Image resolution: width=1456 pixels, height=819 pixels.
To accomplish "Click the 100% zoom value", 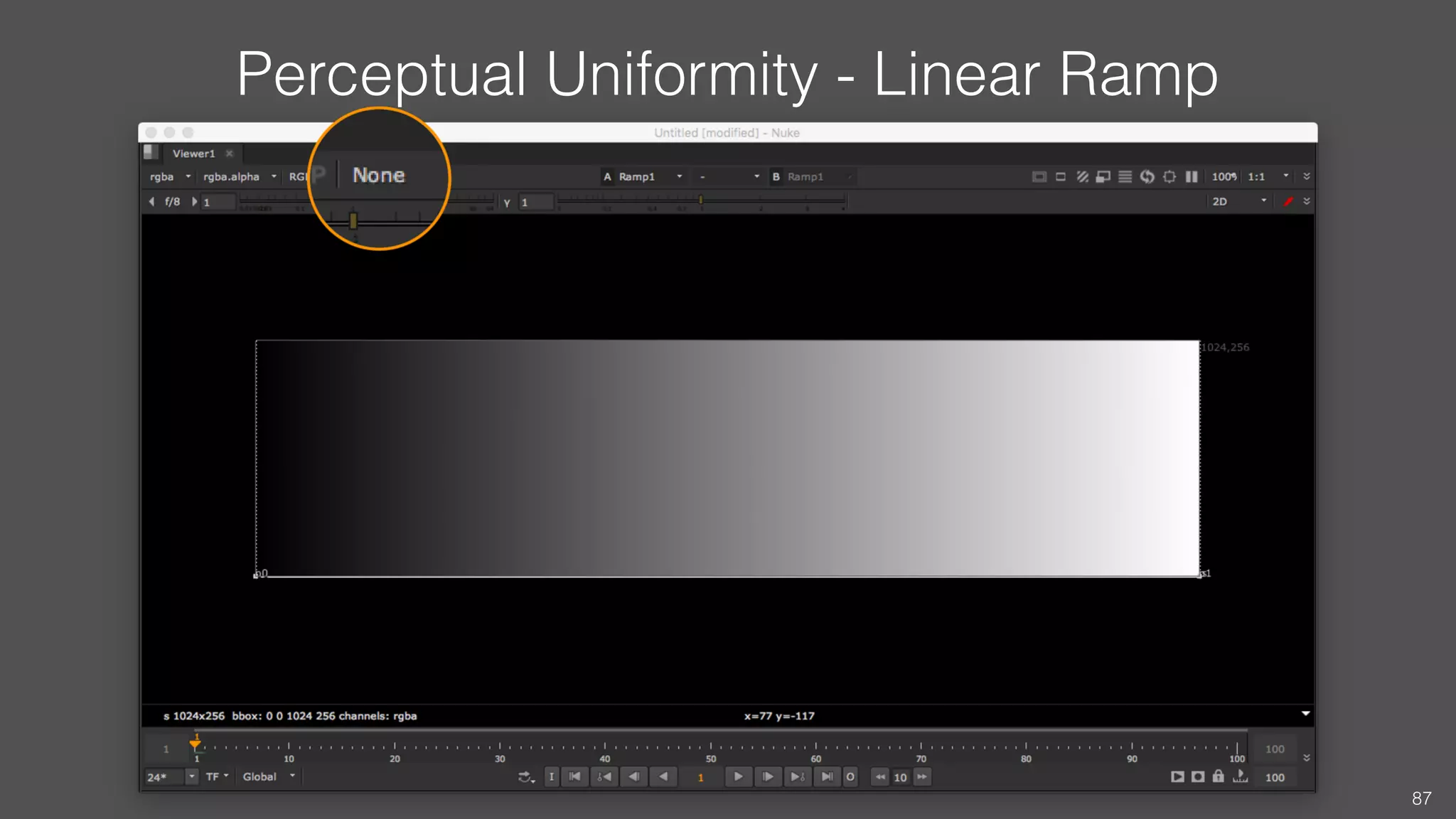I will coord(1224,177).
